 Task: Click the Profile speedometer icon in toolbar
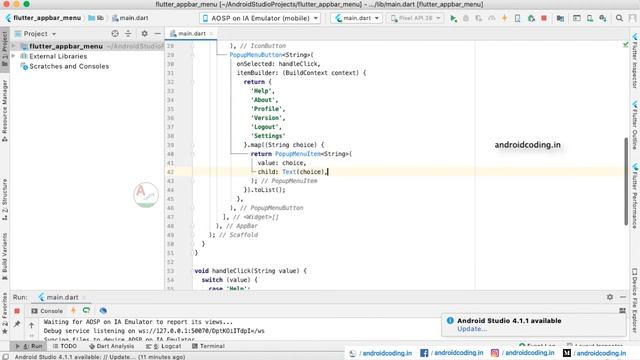[x=491, y=18]
